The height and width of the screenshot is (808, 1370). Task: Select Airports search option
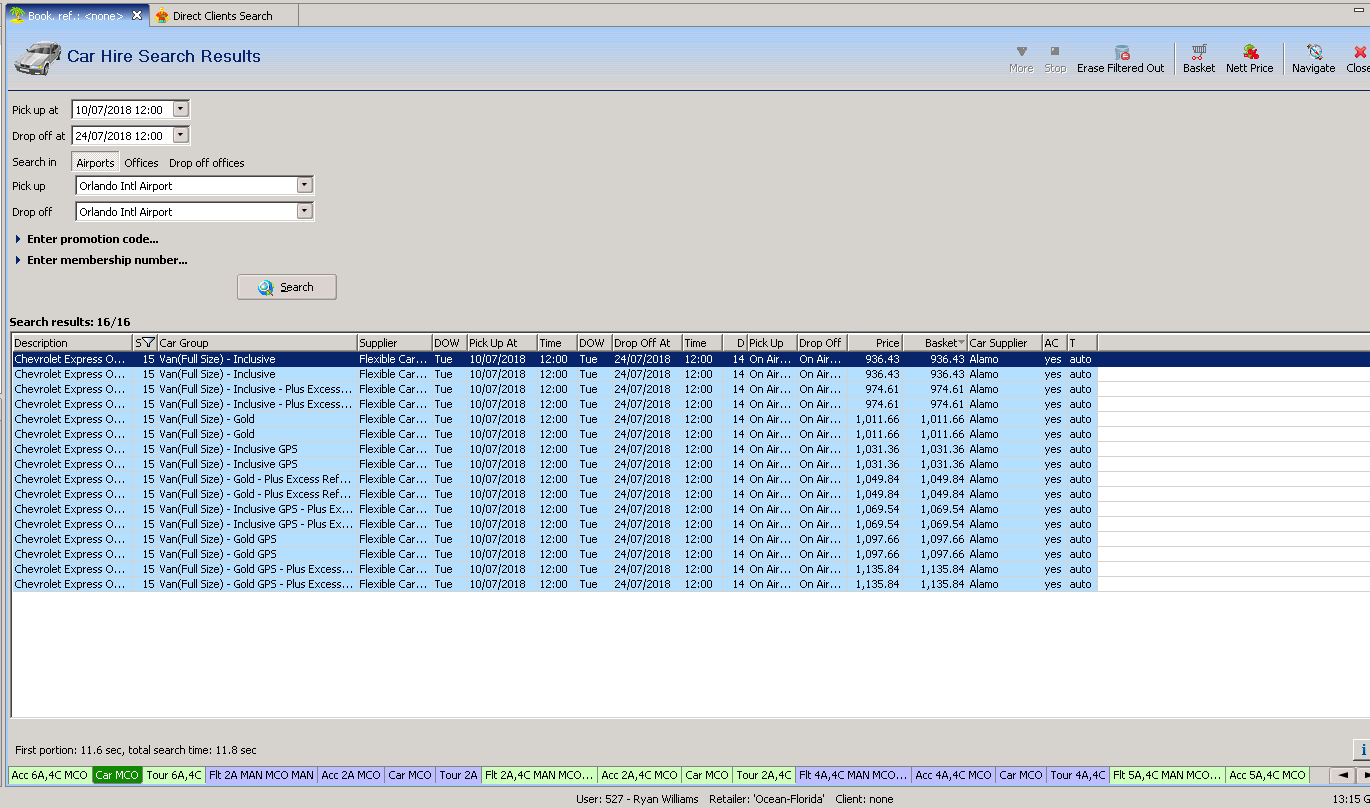[x=95, y=163]
